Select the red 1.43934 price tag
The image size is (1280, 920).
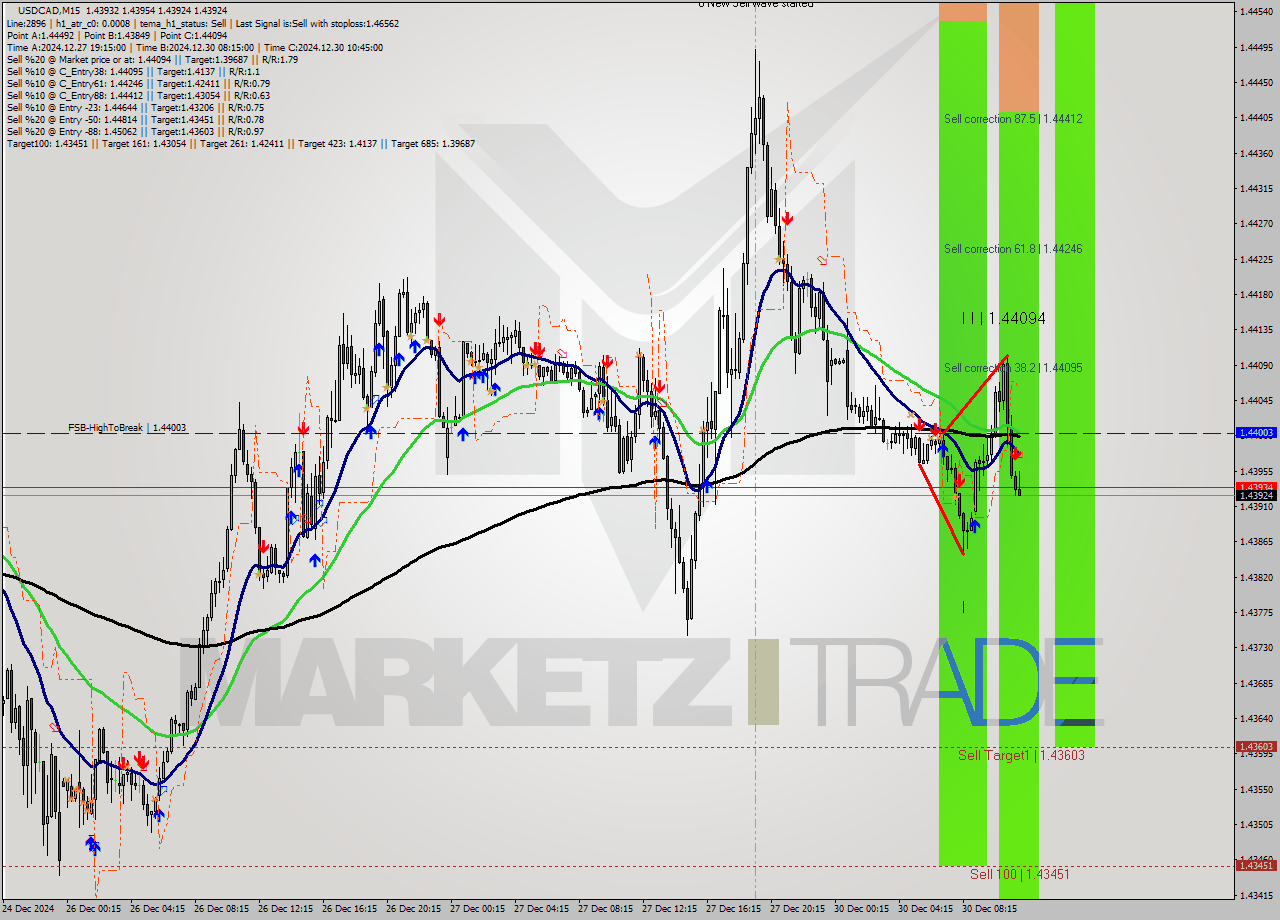[x=1256, y=487]
